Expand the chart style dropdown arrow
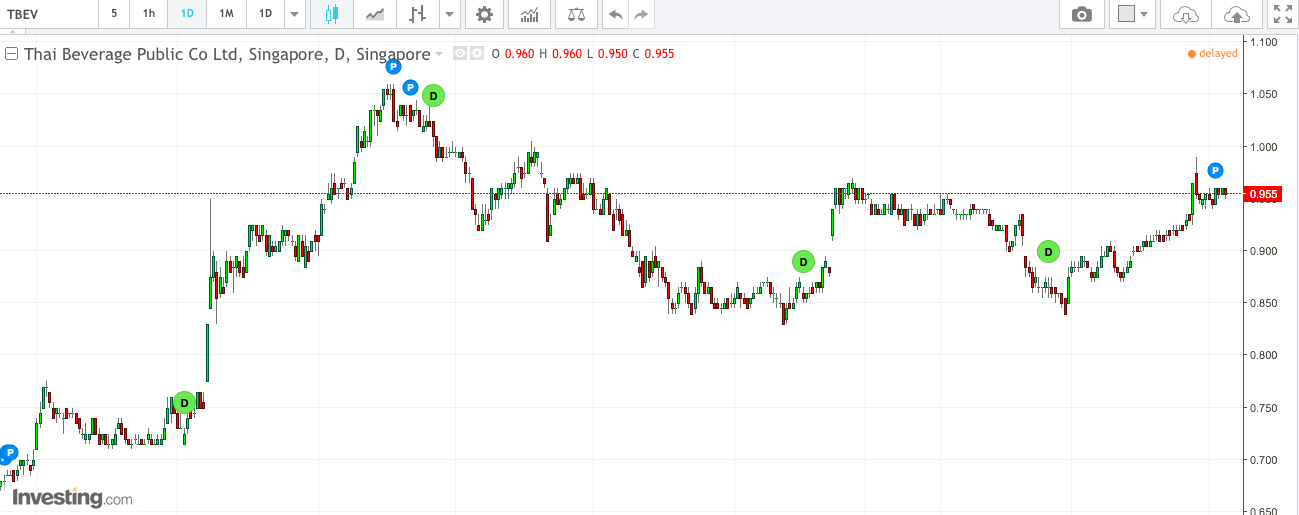The width and height of the screenshot is (1299, 515). 449,14
